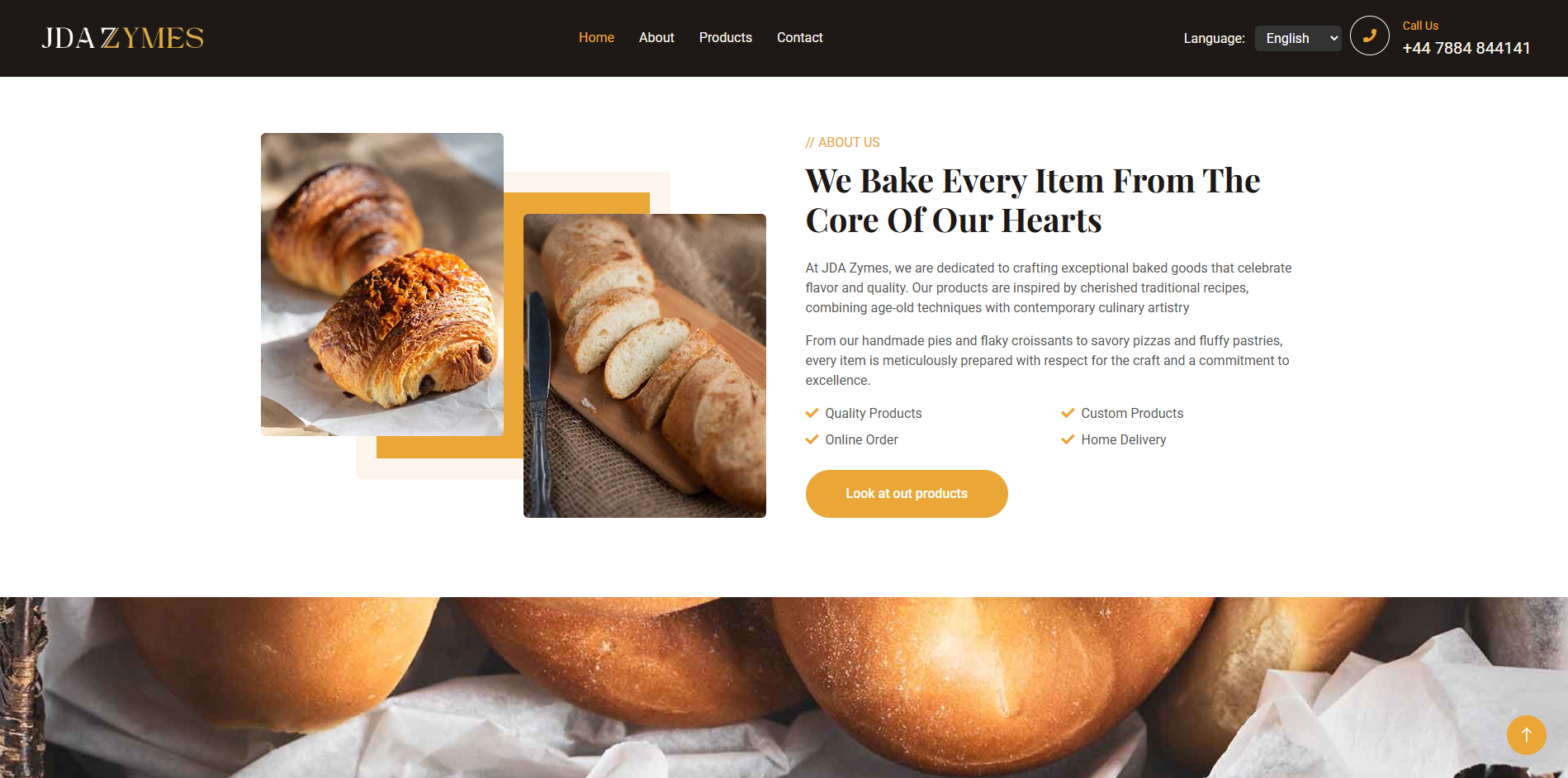Click the checkmark beside Custom Products

1068,413
